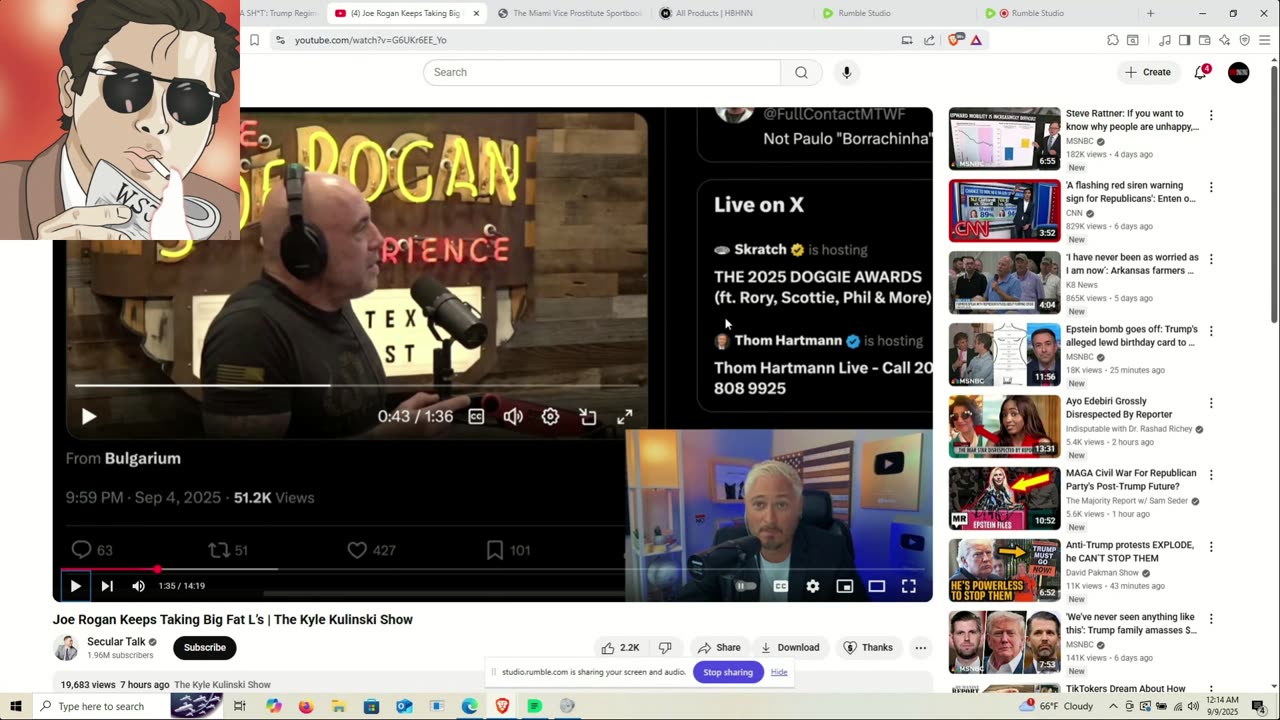Enable theater mode view
1280x720 pixels.
(877, 586)
